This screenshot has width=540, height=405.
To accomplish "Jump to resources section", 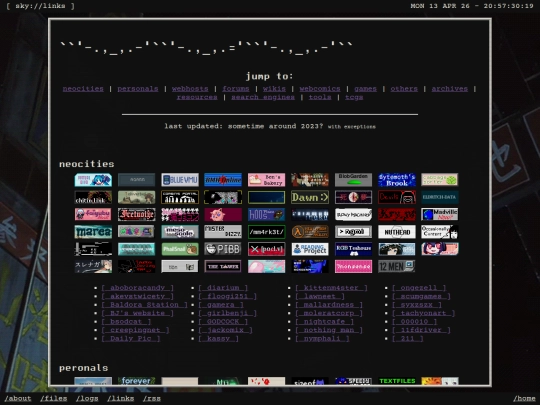I will 197,97.
